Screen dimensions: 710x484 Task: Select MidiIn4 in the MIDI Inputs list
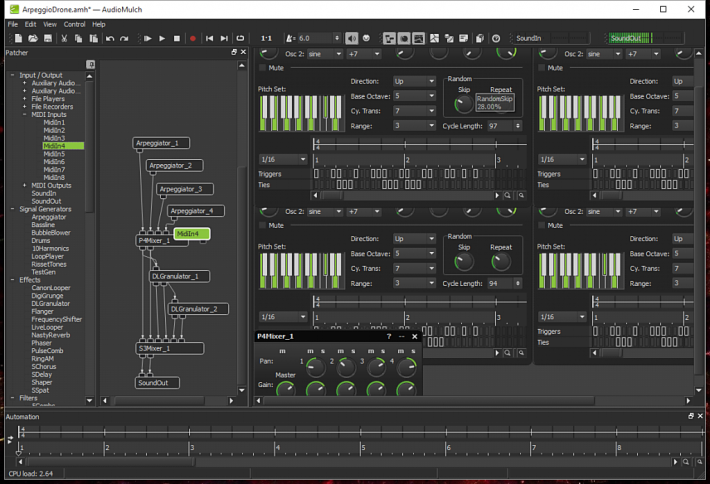pos(63,146)
